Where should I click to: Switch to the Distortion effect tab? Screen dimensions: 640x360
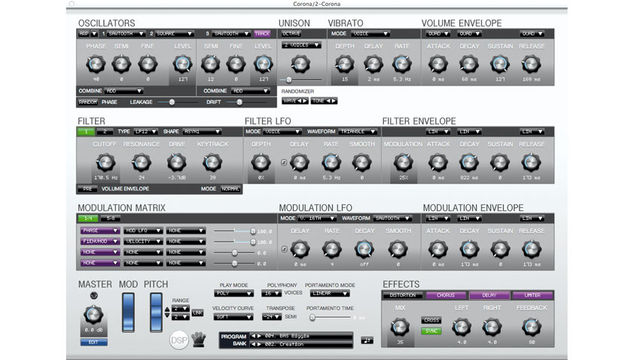coord(402,295)
